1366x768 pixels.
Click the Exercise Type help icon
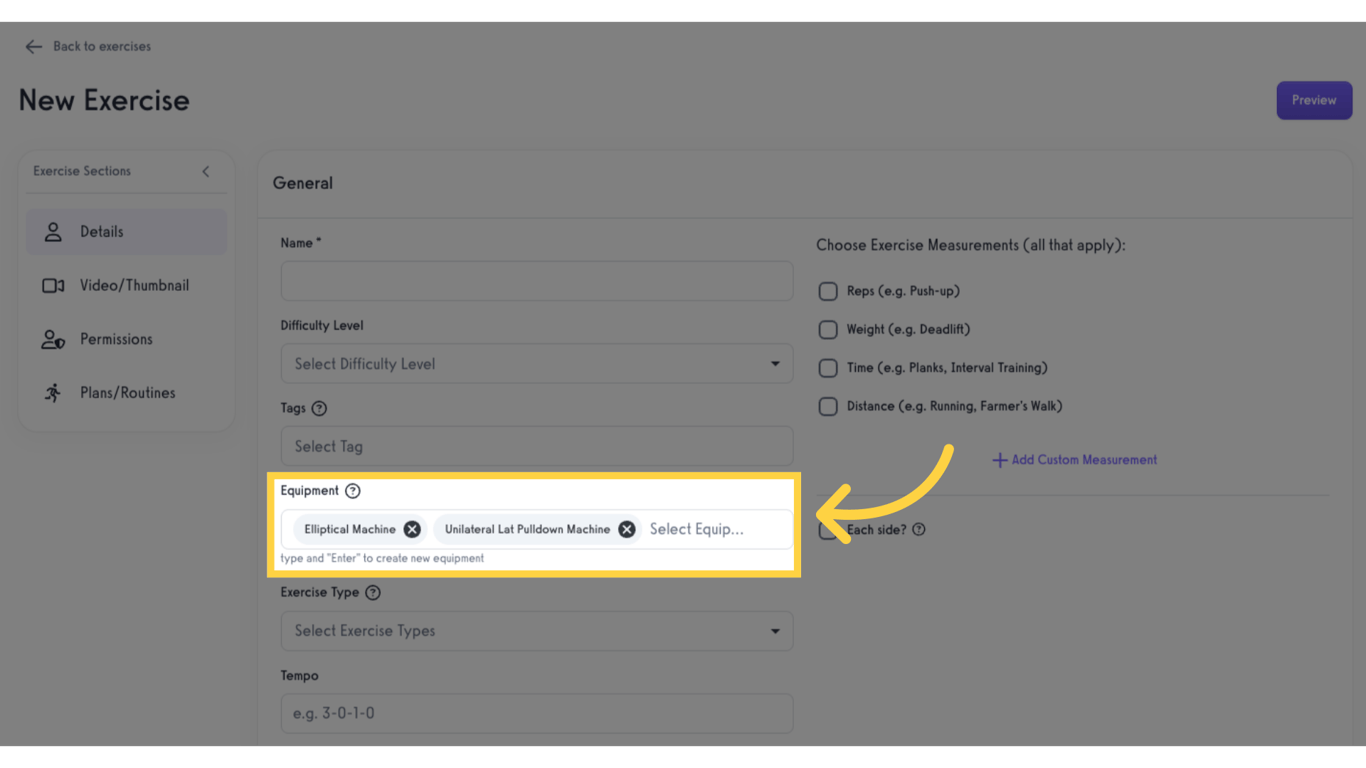[x=373, y=592]
